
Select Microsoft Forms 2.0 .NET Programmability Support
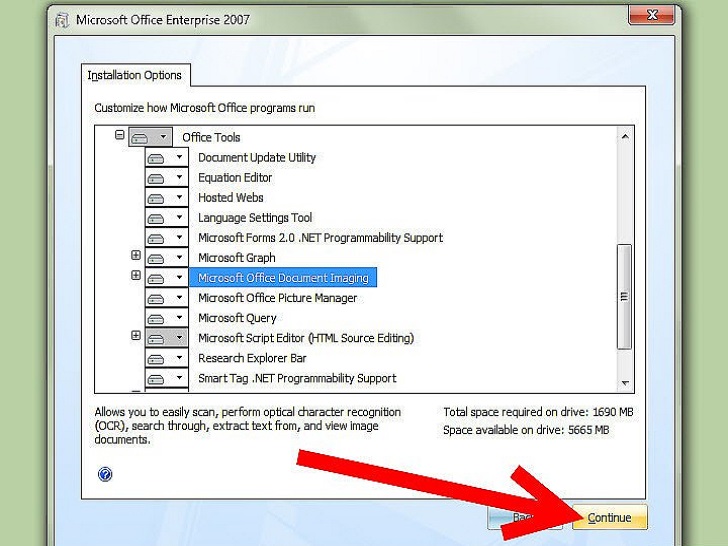[x=320, y=238]
